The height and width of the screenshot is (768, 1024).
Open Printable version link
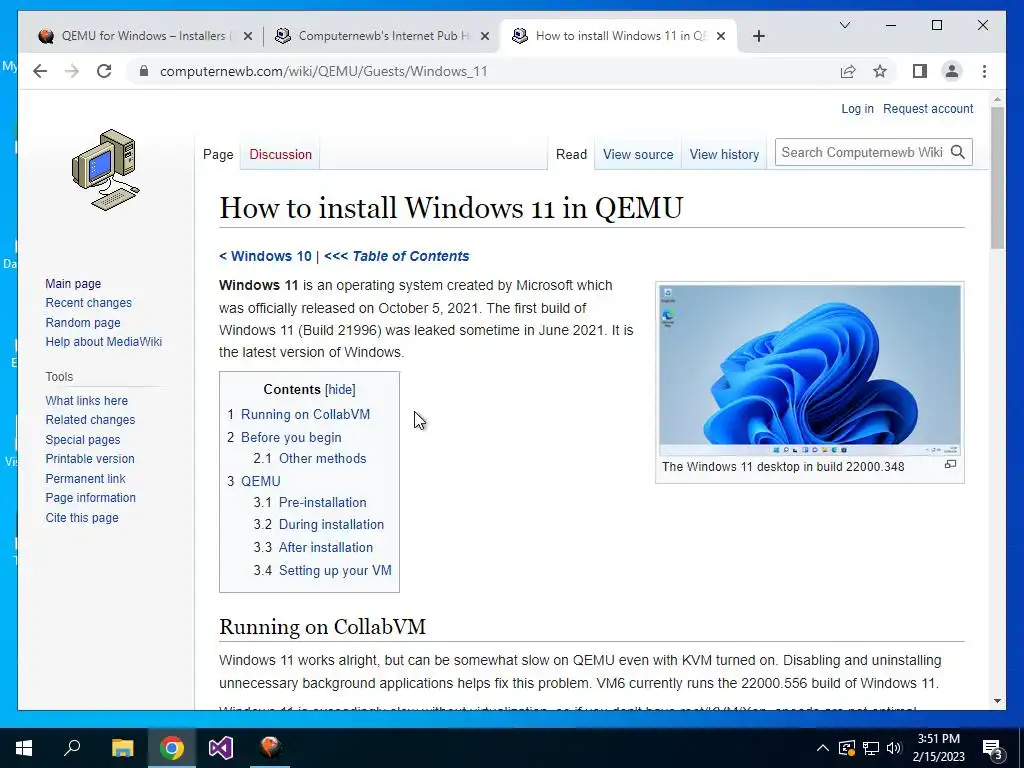click(89, 458)
